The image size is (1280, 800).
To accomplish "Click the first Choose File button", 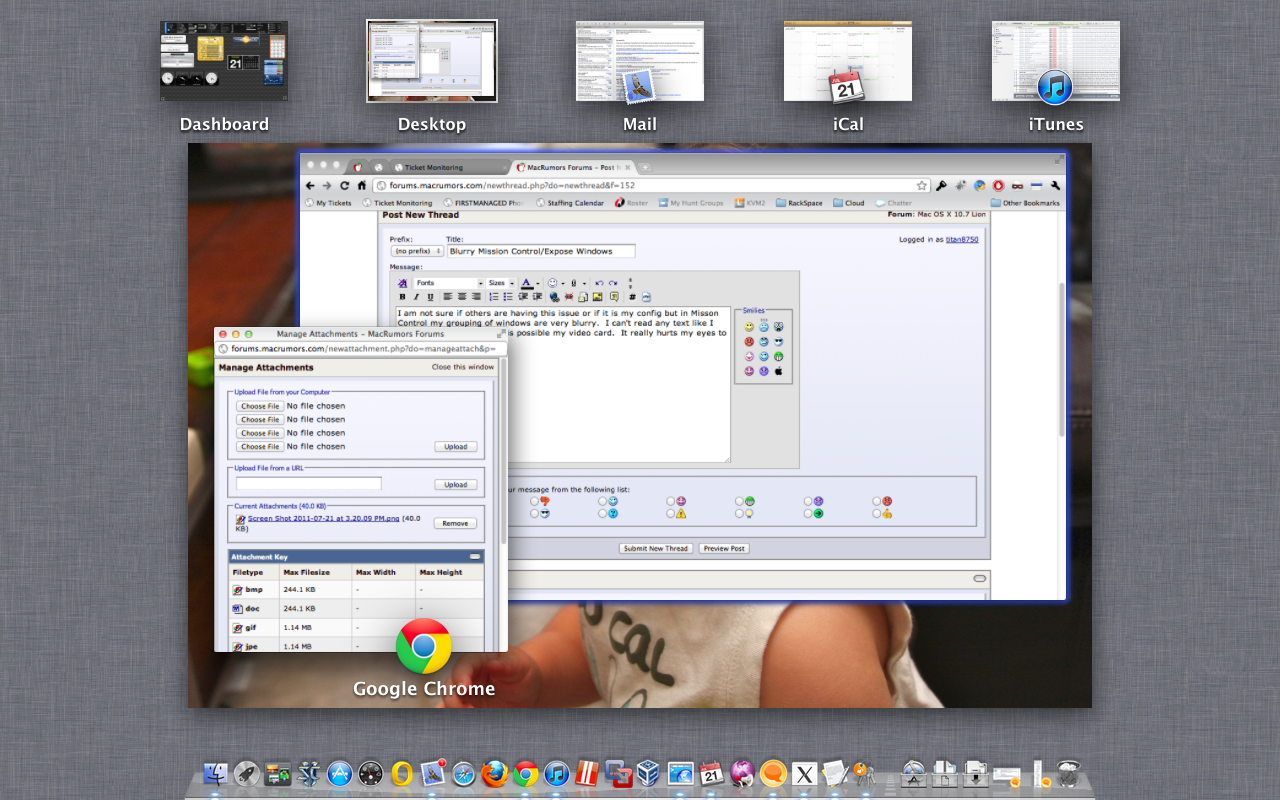I will pos(260,406).
